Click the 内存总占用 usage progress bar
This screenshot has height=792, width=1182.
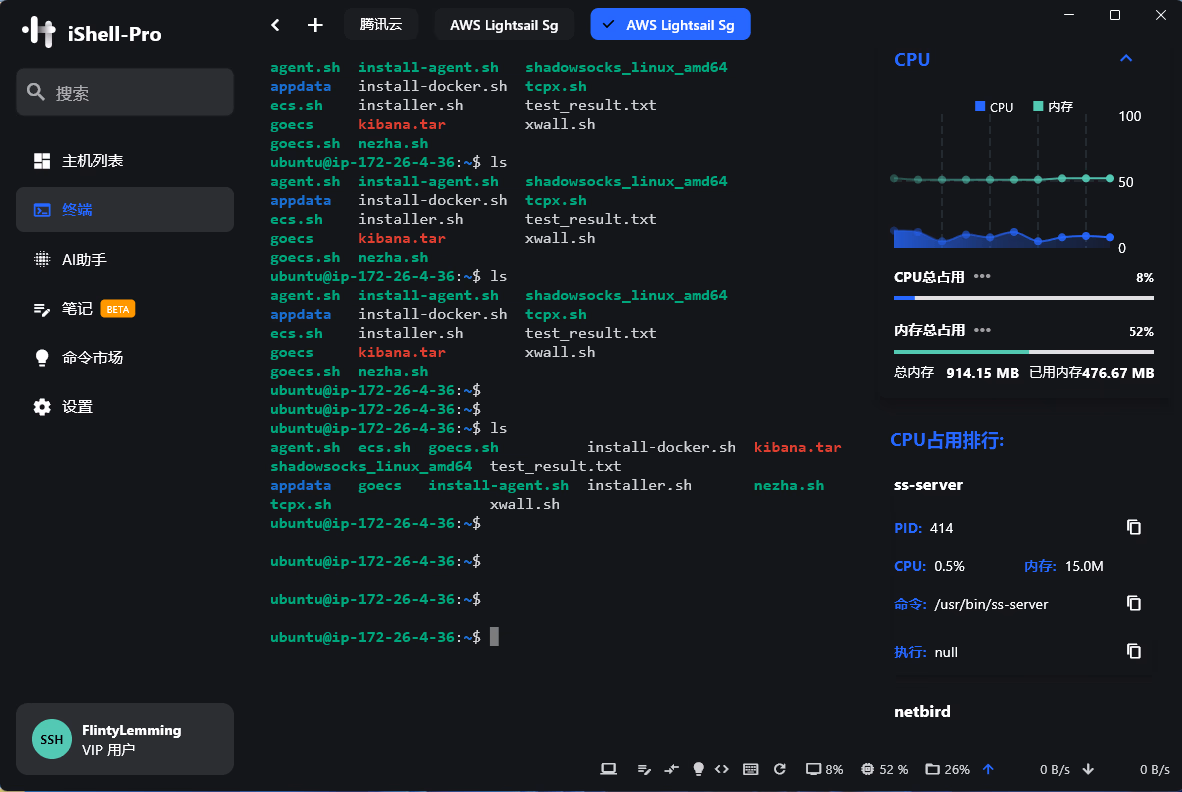click(x=1023, y=352)
